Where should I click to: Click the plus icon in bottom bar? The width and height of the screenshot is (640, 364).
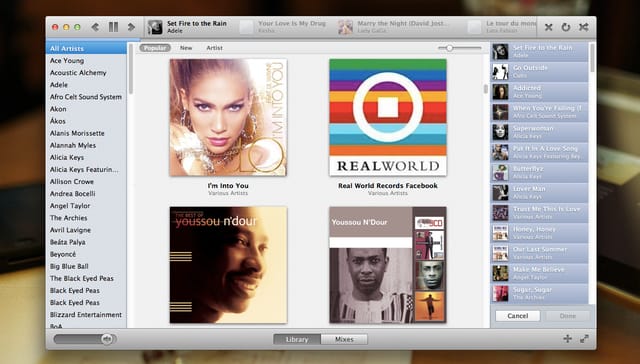point(567,338)
